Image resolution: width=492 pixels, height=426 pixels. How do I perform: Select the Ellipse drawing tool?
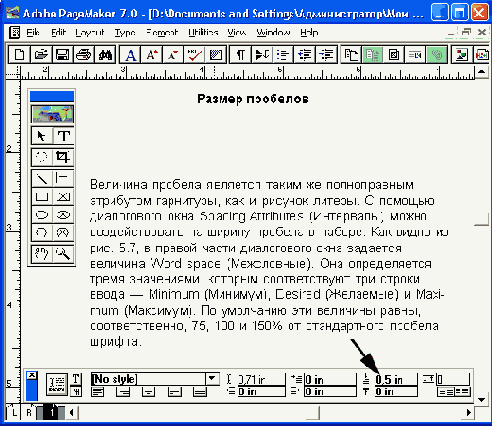pyautogui.click(x=42, y=215)
